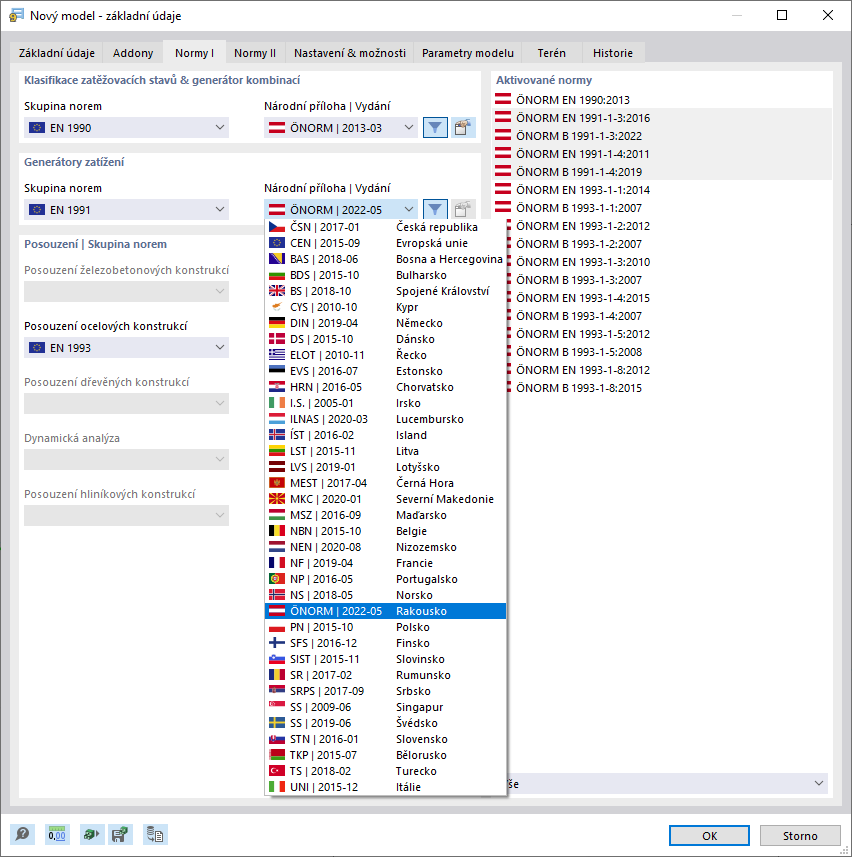Pick UNI | 2015-12 Itálie
852x857 pixels.
point(385,787)
